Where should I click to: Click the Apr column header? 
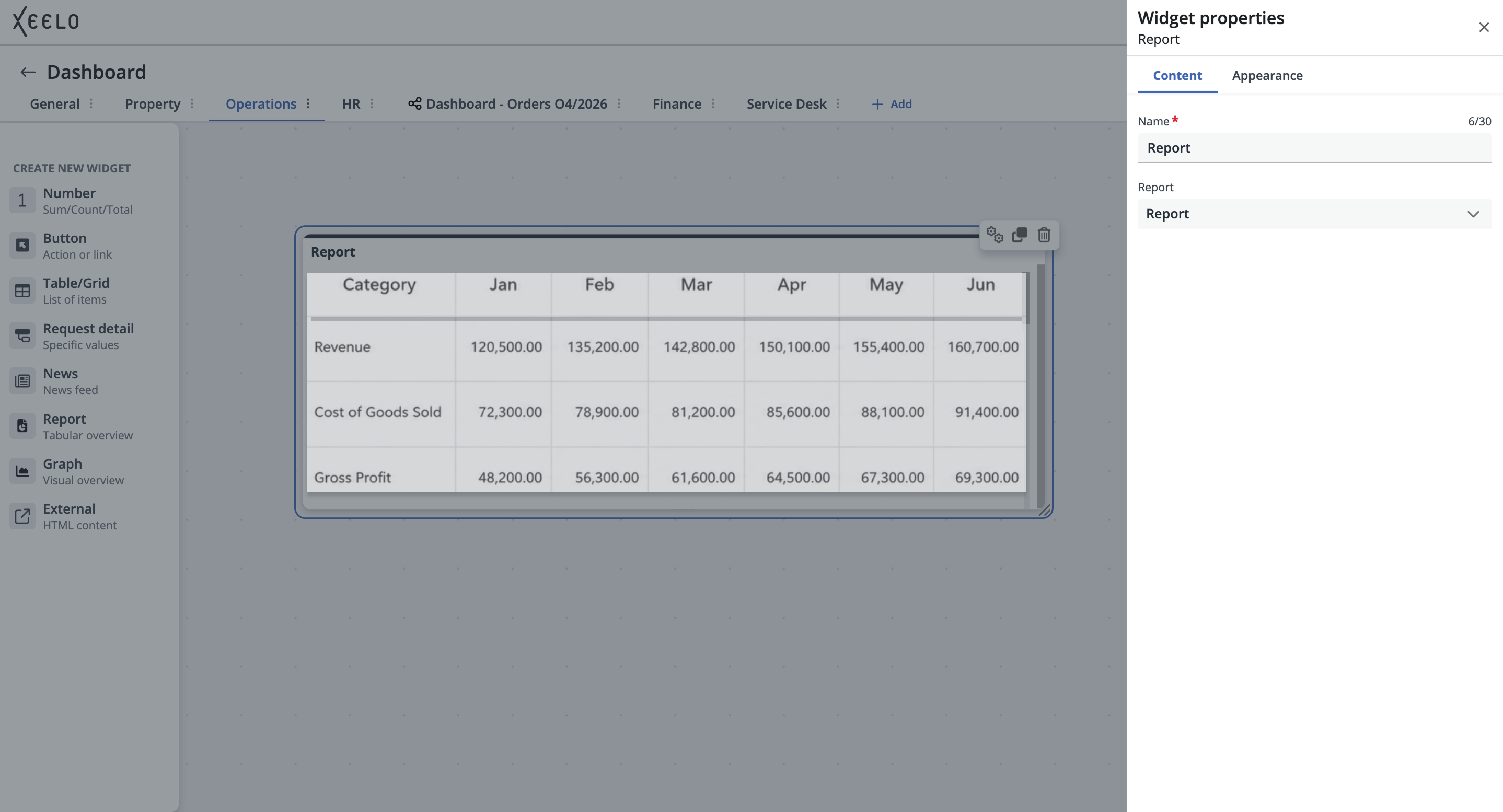pos(791,285)
